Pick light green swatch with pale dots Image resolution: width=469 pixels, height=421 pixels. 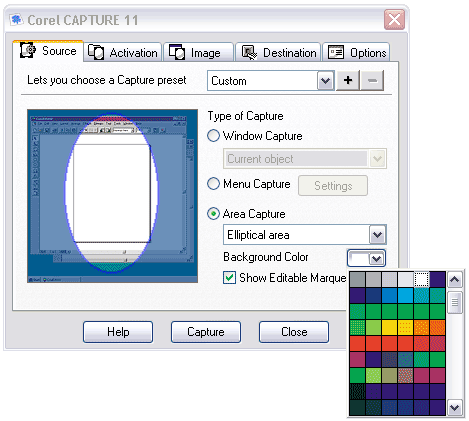373,375
